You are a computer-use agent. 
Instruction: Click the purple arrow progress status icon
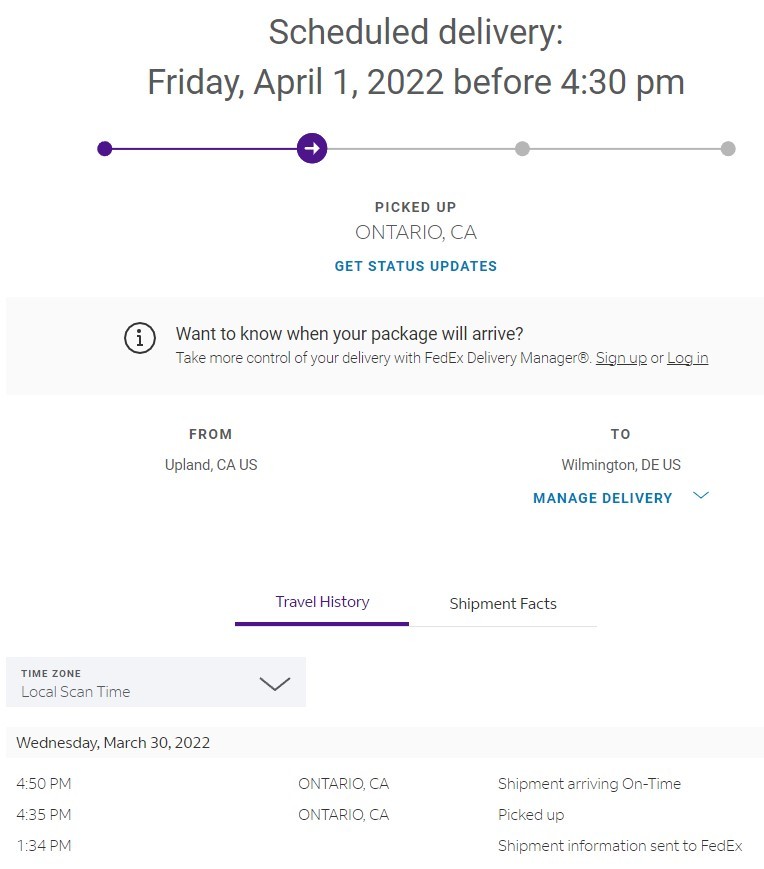312,149
